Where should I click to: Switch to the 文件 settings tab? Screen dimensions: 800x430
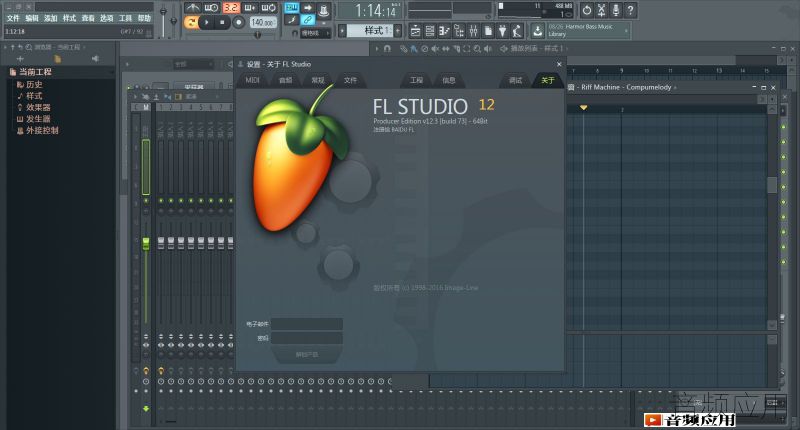pyautogui.click(x=350, y=80)
